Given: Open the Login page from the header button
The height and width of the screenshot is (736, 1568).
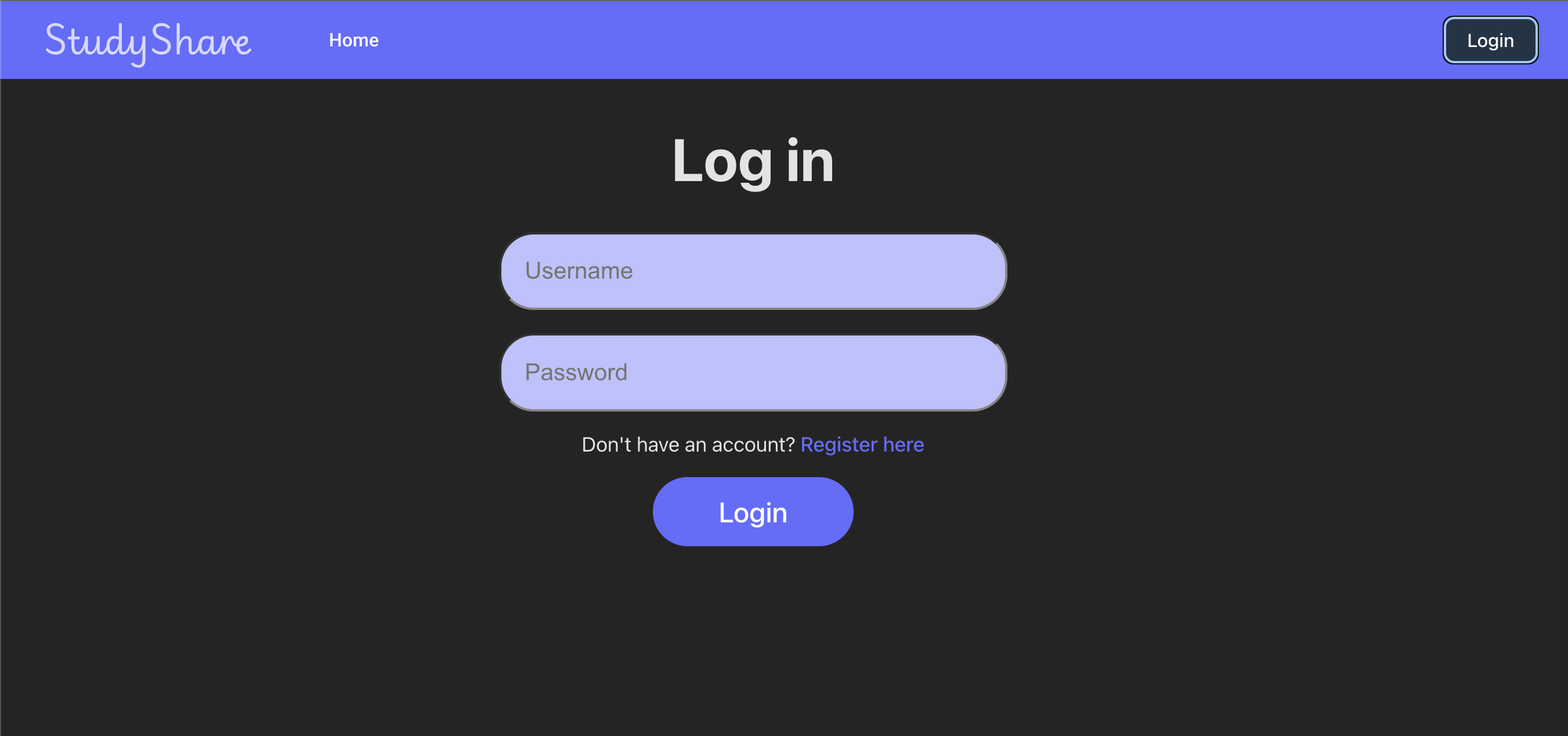Looking at the screenshot, I should tap(1490, 40).
